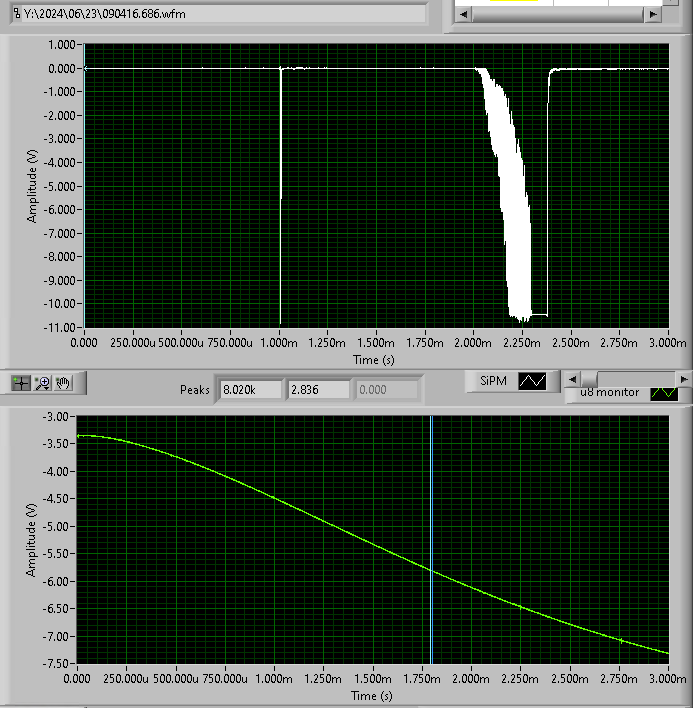The height and width of the screenshot is (708, 693).
Task: Click upper graph X-axis label 2.250m
Action: pyautogui.click(x=521, y=343)
